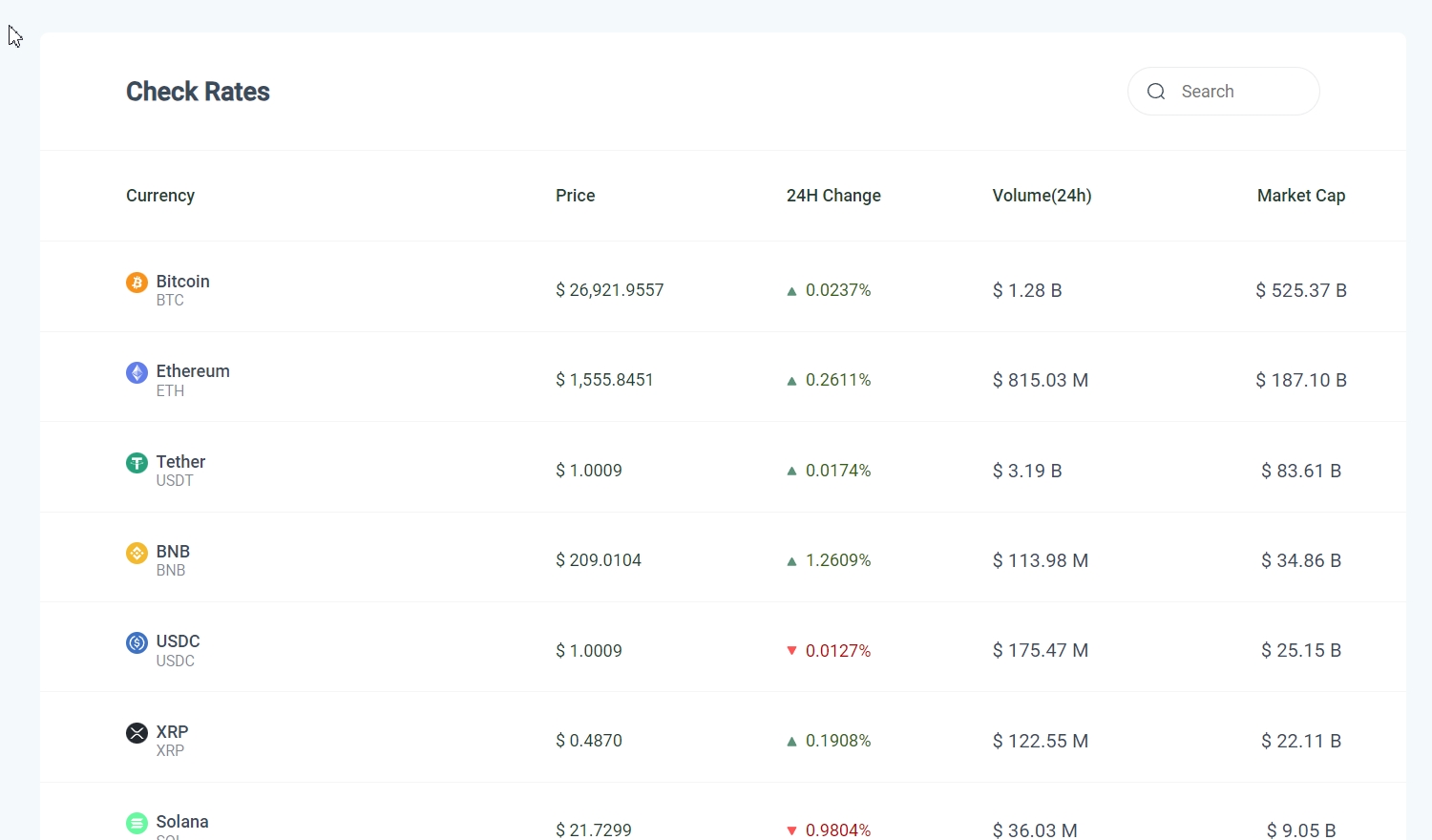The image size is (1432, 840).
Task: Open the Solana currency name
Action: click(x=182, y=822)
